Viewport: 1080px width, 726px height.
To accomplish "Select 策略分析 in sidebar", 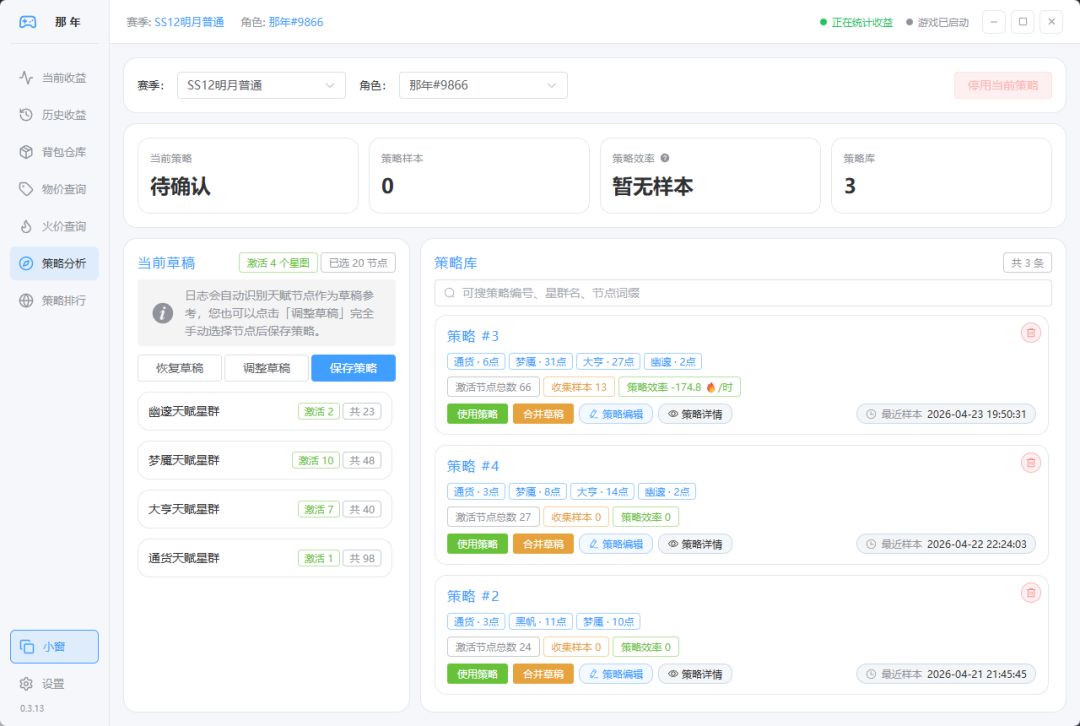I will coord(54,263).
